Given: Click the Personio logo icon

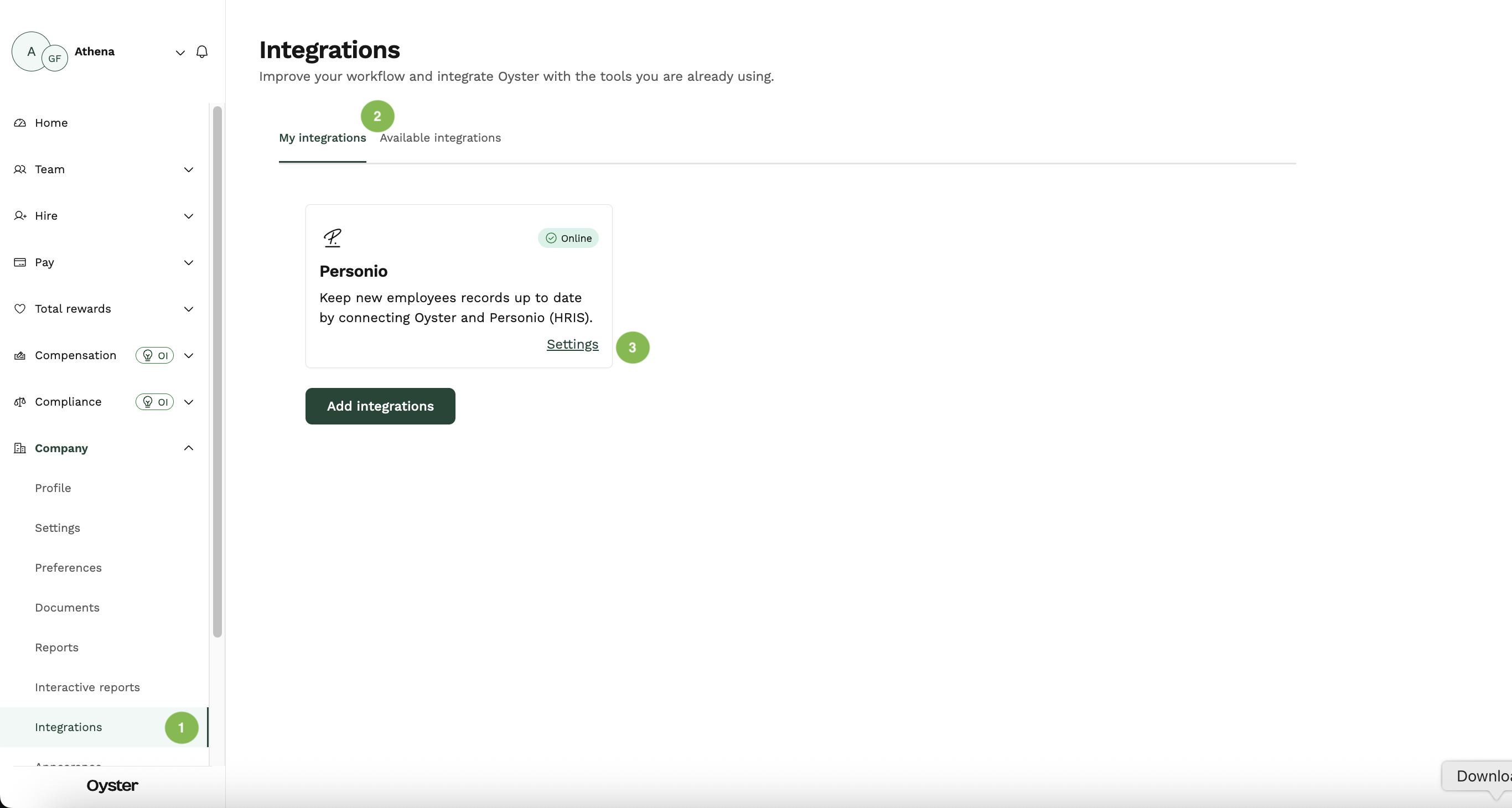Looking at the screenshot, I should (x=332, y=237).
